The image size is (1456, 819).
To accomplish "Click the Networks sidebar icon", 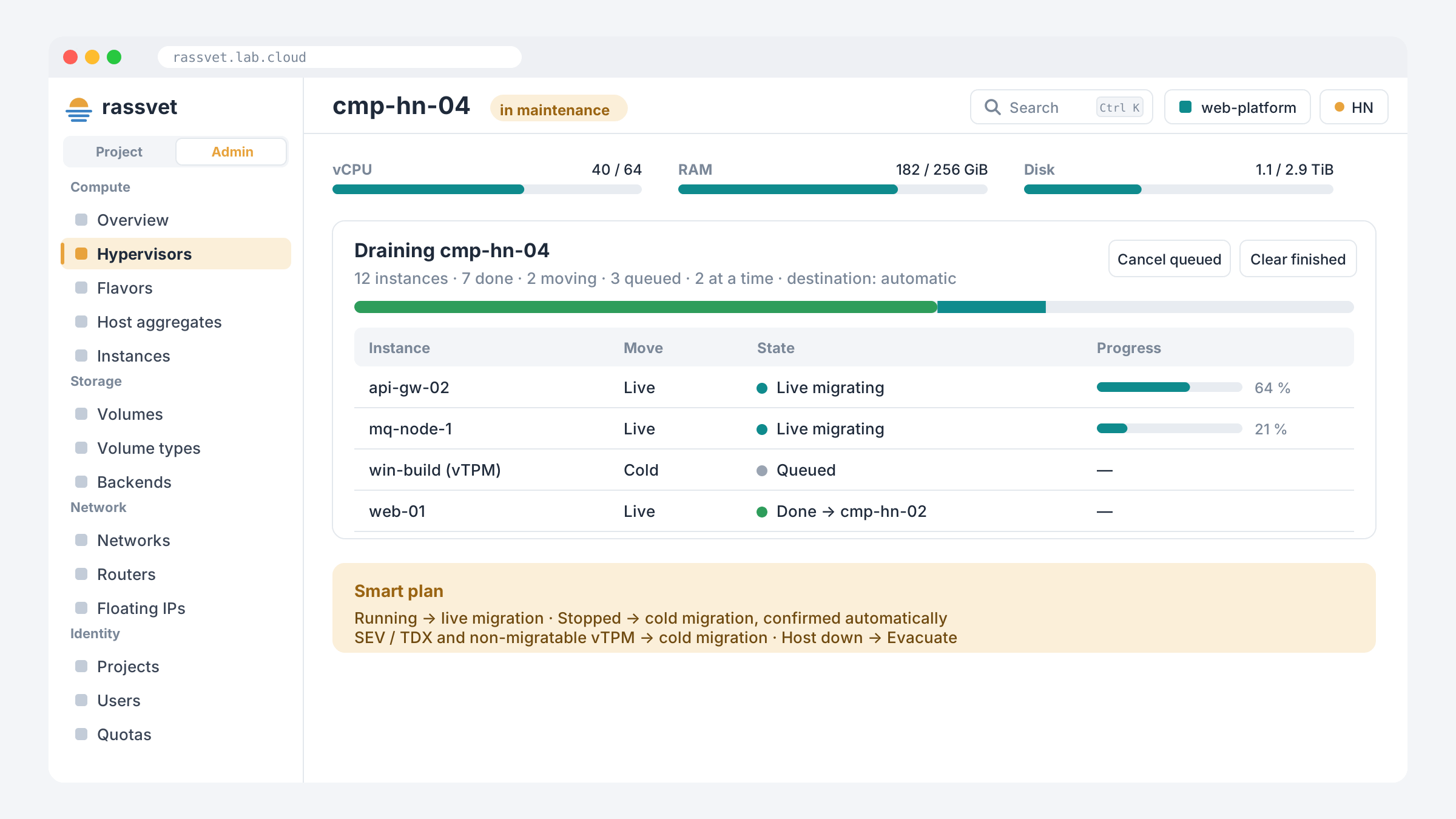I will pos(81,540).
